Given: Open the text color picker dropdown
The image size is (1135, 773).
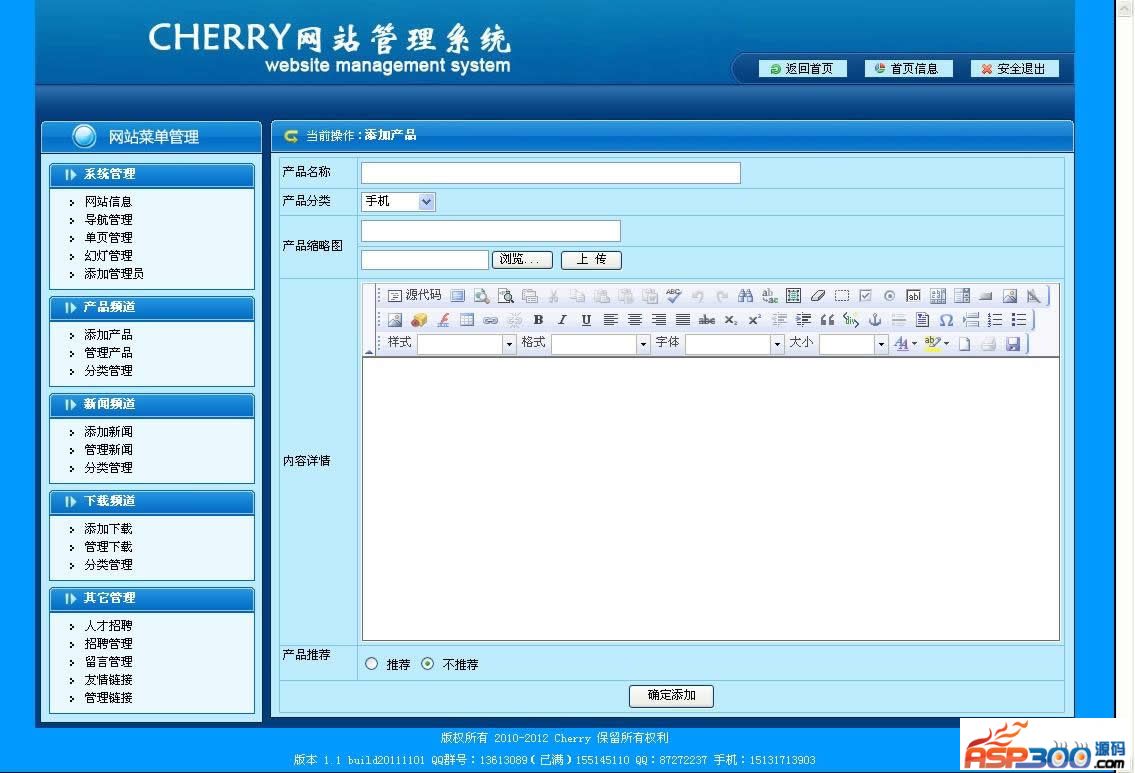Looking at the screenshot, I should coord(906,344).
